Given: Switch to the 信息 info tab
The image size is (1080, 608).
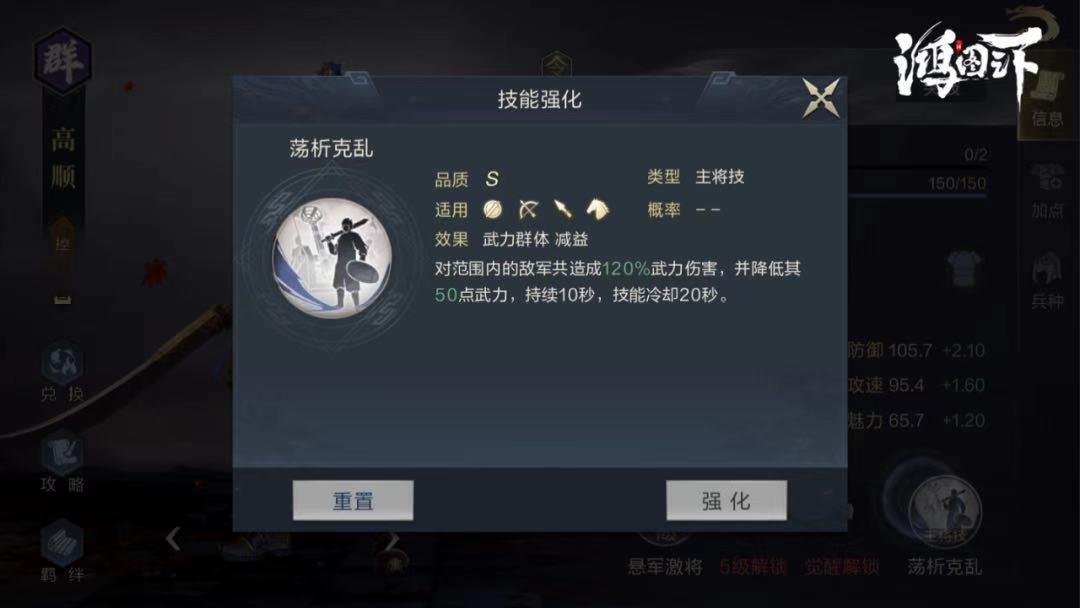Looking at the screenshot, I should point(1047,100).
